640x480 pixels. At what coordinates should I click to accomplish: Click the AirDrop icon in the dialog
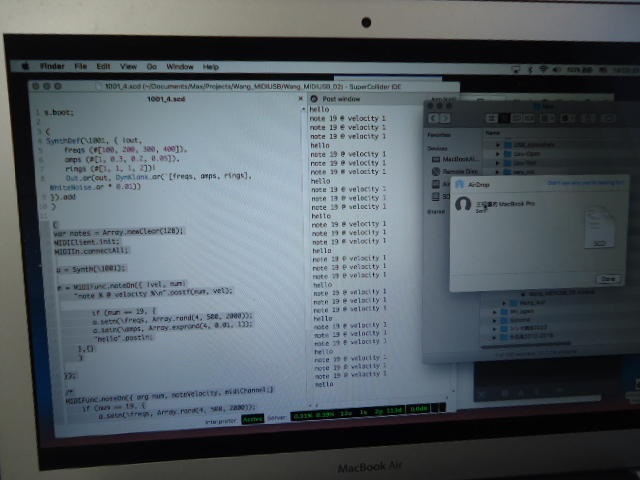tap(460, 184)
